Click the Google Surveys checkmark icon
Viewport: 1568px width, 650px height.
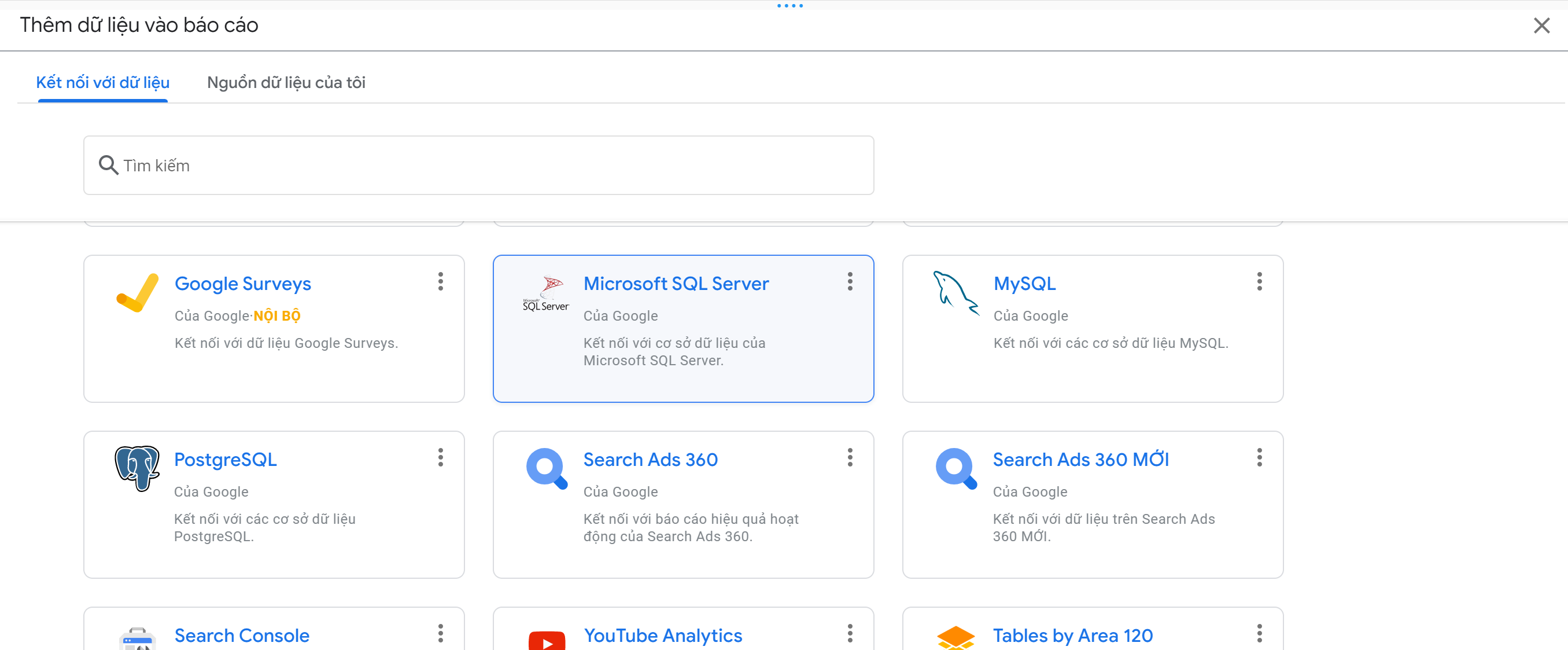(x=138, y=293)
